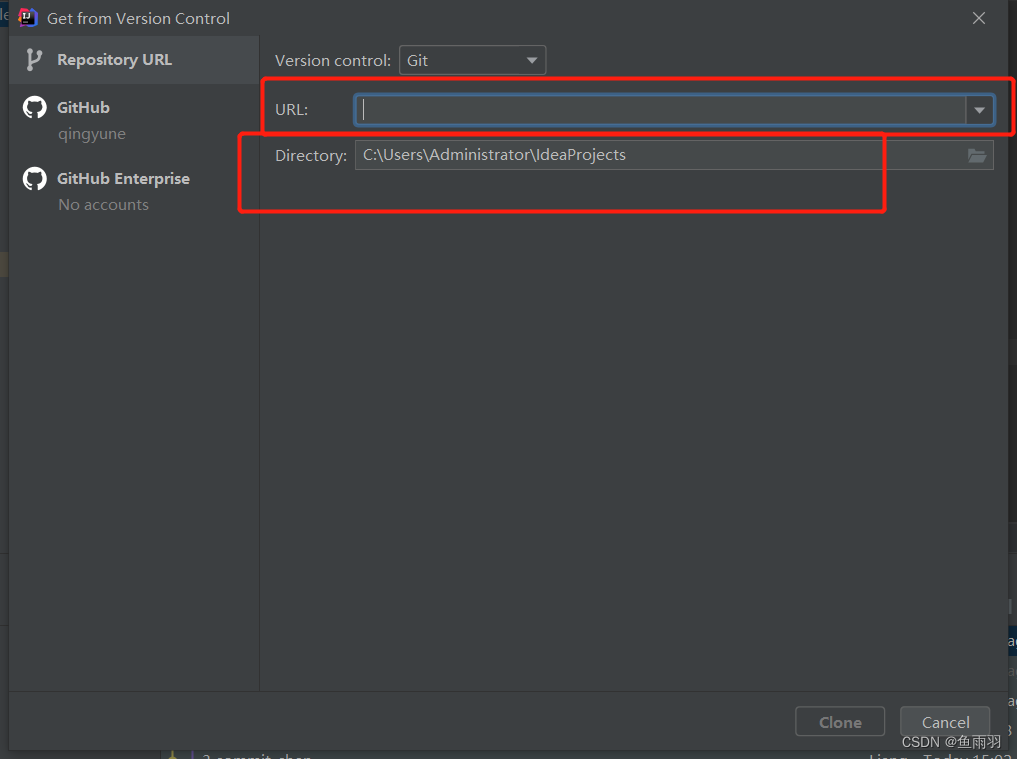Open the GitHub account qingyune section
This screenshot has height=759, width=1017.
[134, 120]
